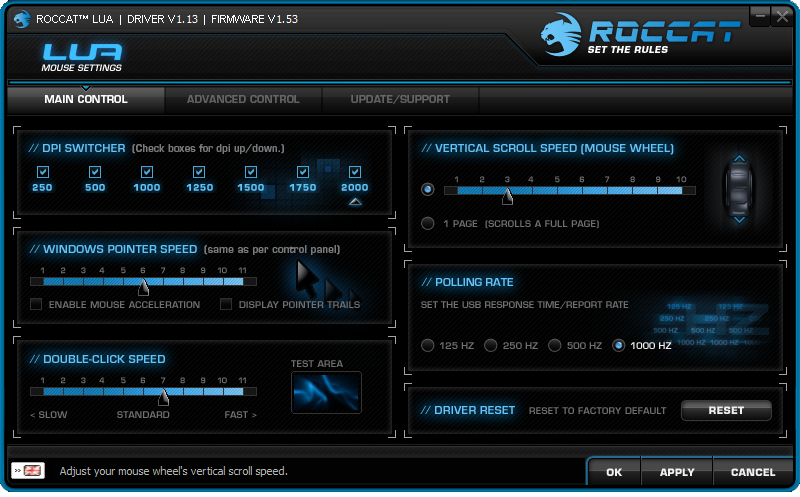The image size is (800, 497).
Task: Minimize the ROCCAT LUA window
Action: [x=760, y=16]
